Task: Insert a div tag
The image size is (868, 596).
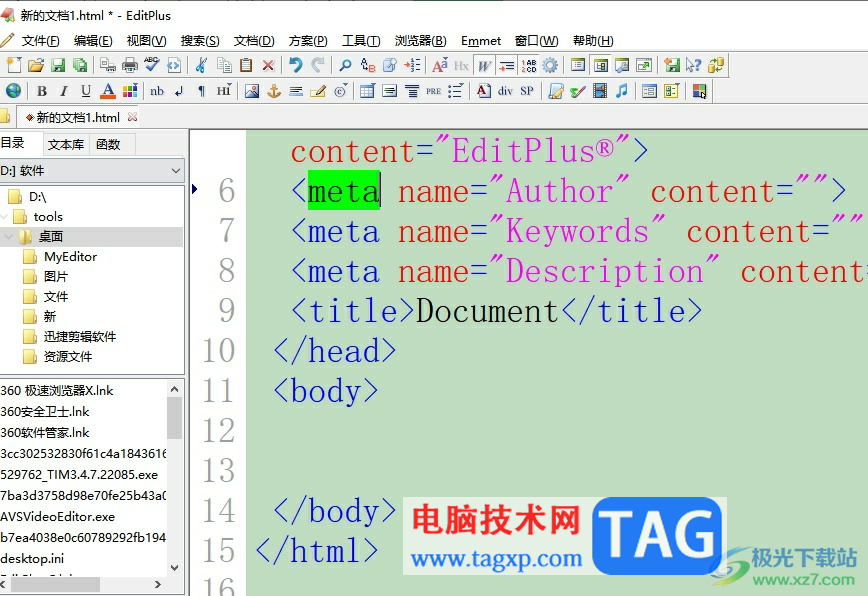Action: (x=505, y=91)
